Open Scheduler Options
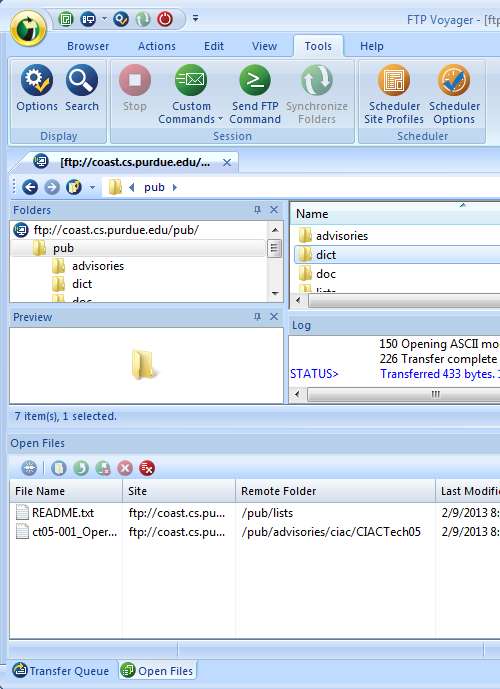Image resolution: width=500 pixels, height=689 pixels. (x=454, y=94)
